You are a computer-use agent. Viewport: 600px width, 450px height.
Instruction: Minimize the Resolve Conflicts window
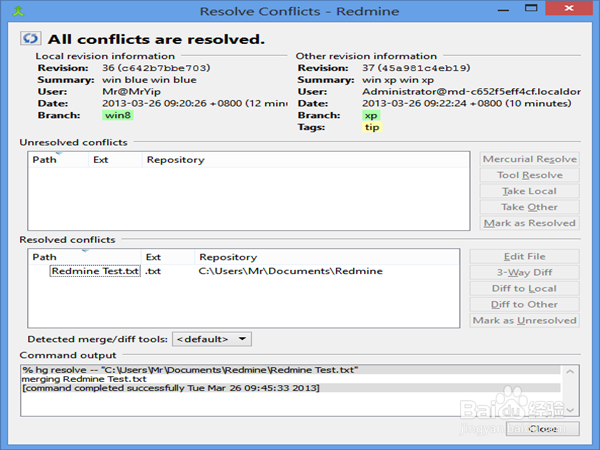504,9
